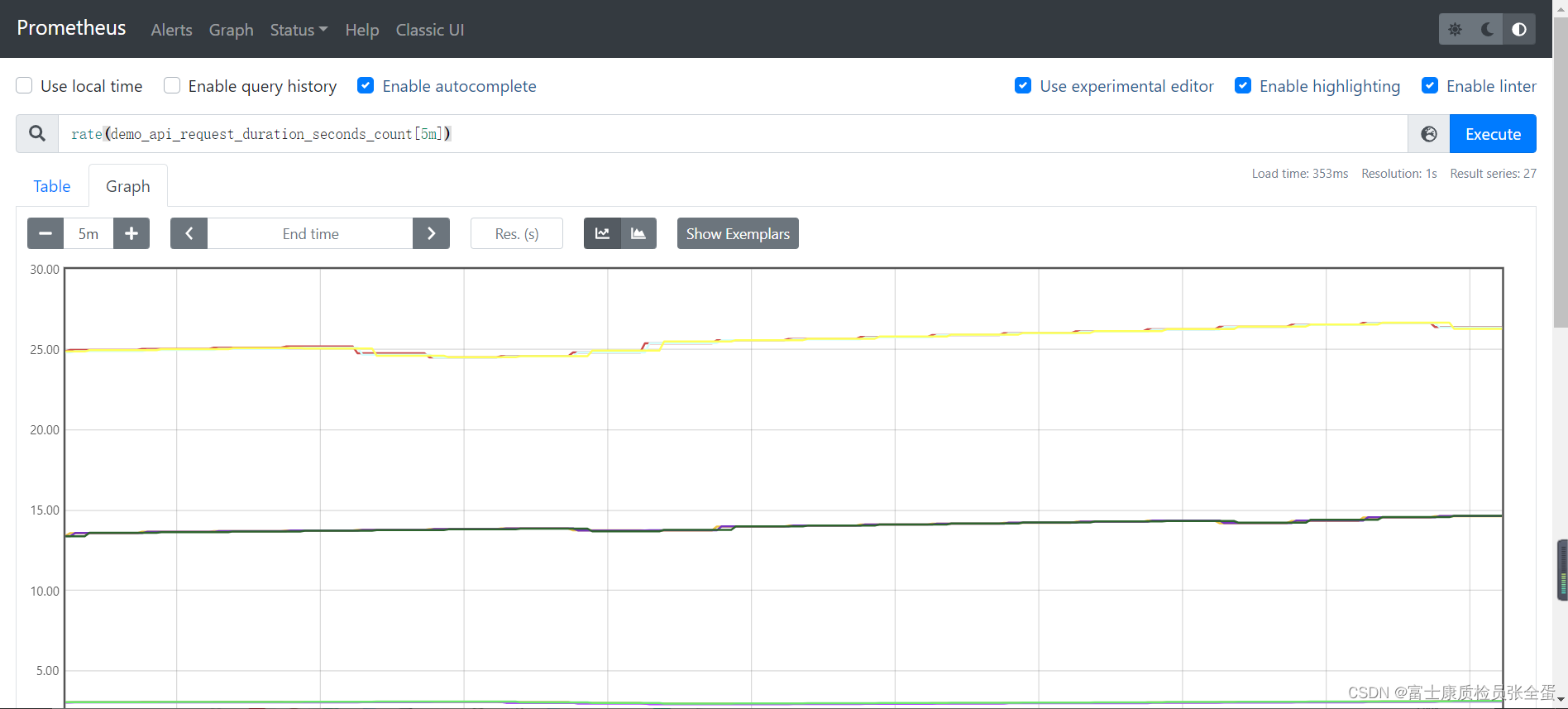
Task: Go to Prometheus home via the brand link
Action: pyautogui.click(x=71, y=28)
